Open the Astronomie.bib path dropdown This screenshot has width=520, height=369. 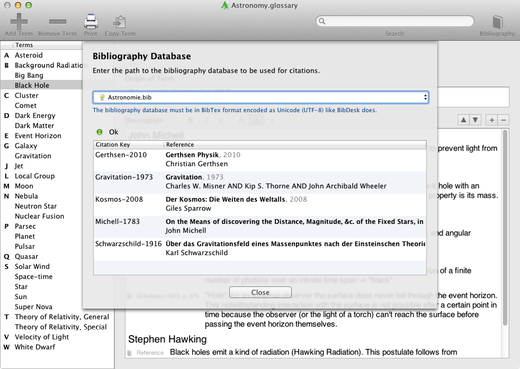click(261, 97)
